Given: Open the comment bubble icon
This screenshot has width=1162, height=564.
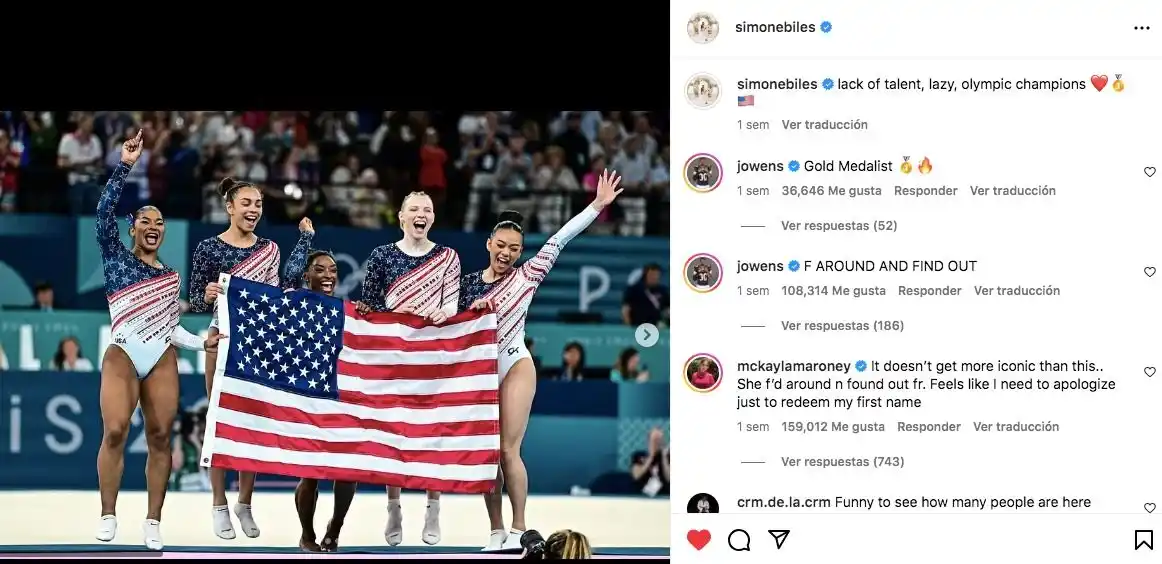Looking at the screenshot, I should (739, 540).
